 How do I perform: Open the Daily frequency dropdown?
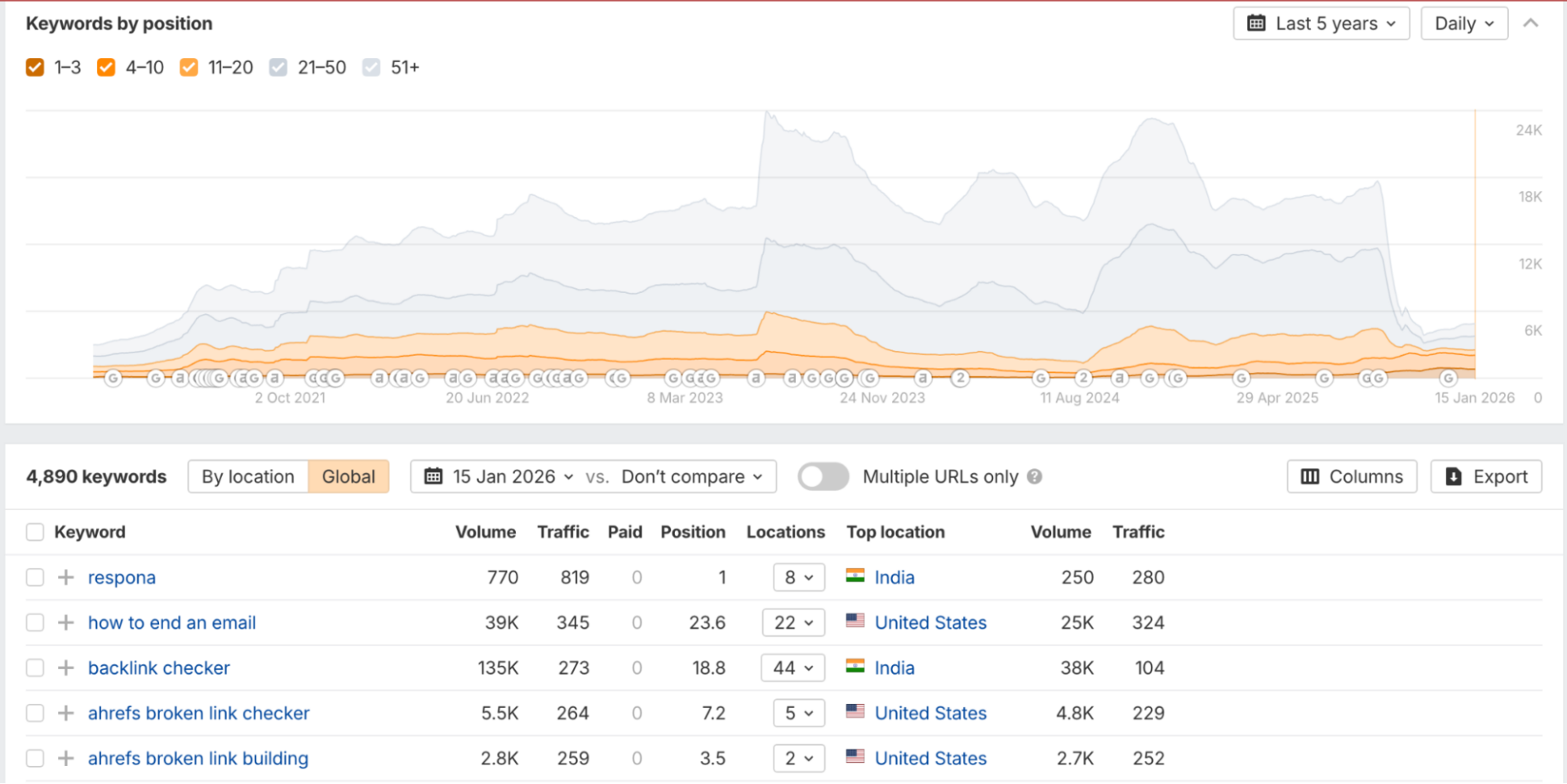[1464, 23]
